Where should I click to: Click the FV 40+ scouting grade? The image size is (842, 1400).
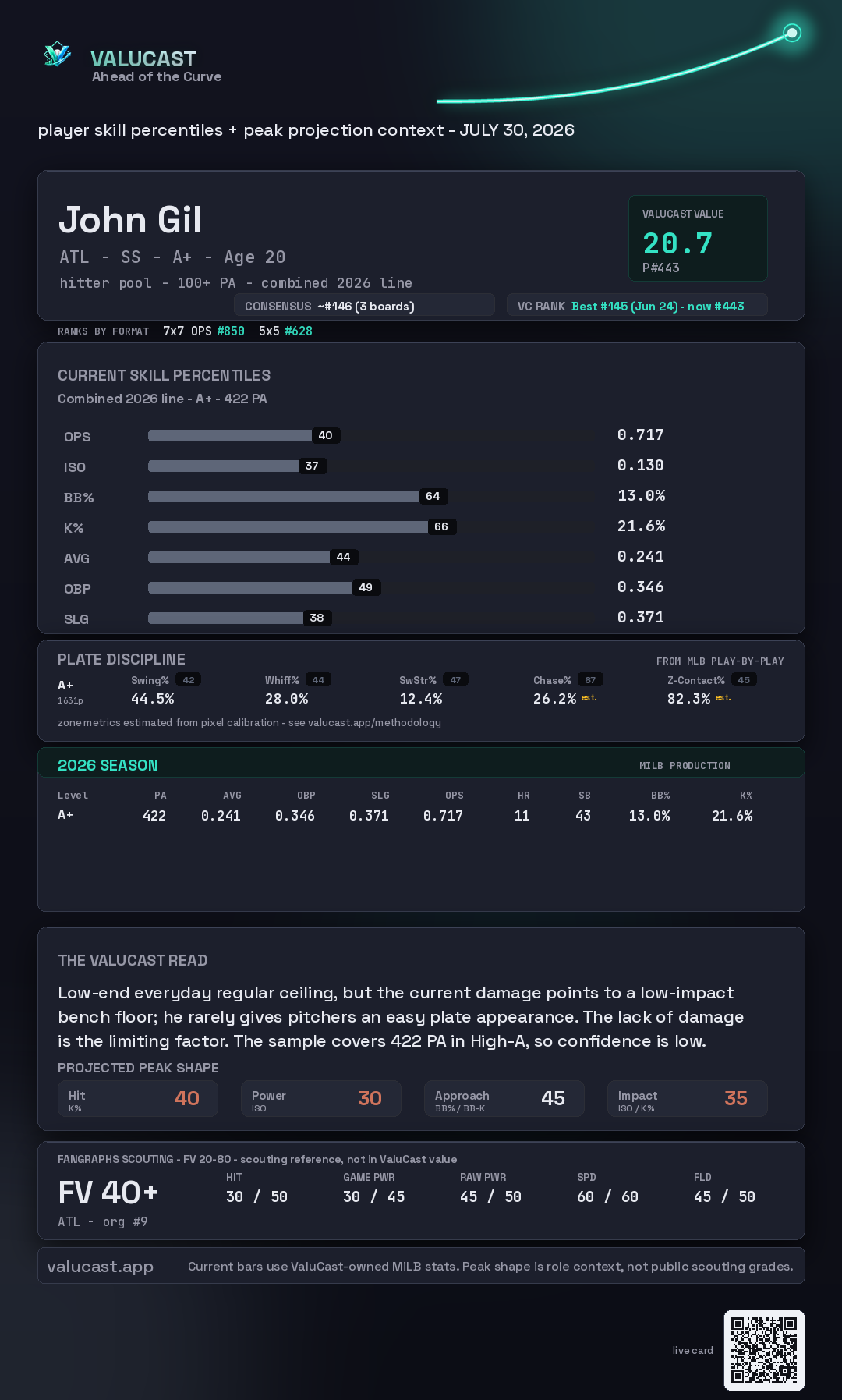(x=108, y=1193)
